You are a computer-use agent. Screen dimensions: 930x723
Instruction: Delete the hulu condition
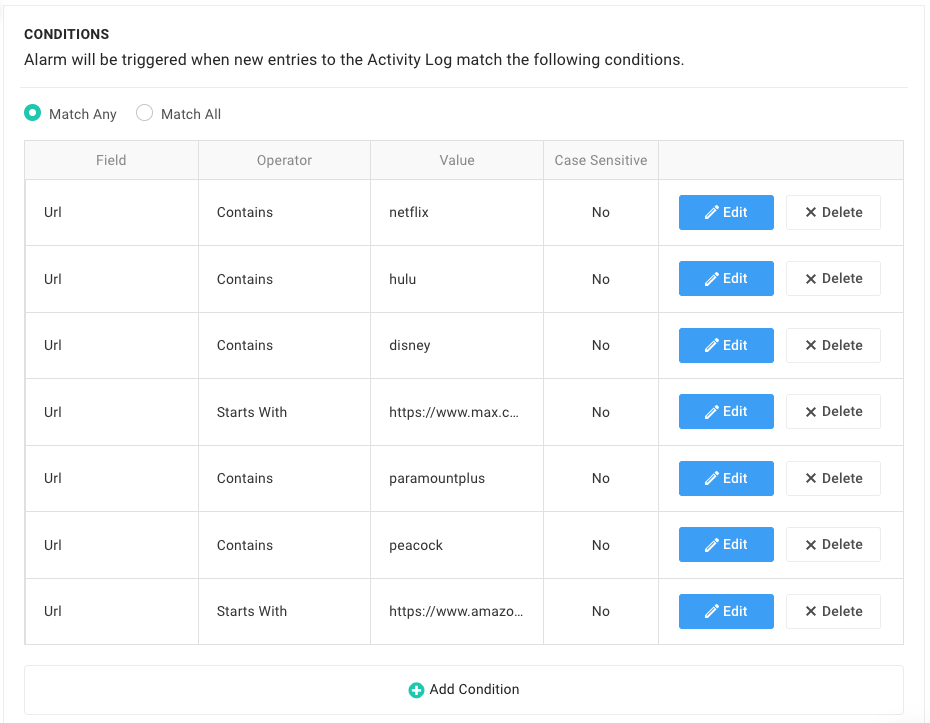click(x=833, y=279)
